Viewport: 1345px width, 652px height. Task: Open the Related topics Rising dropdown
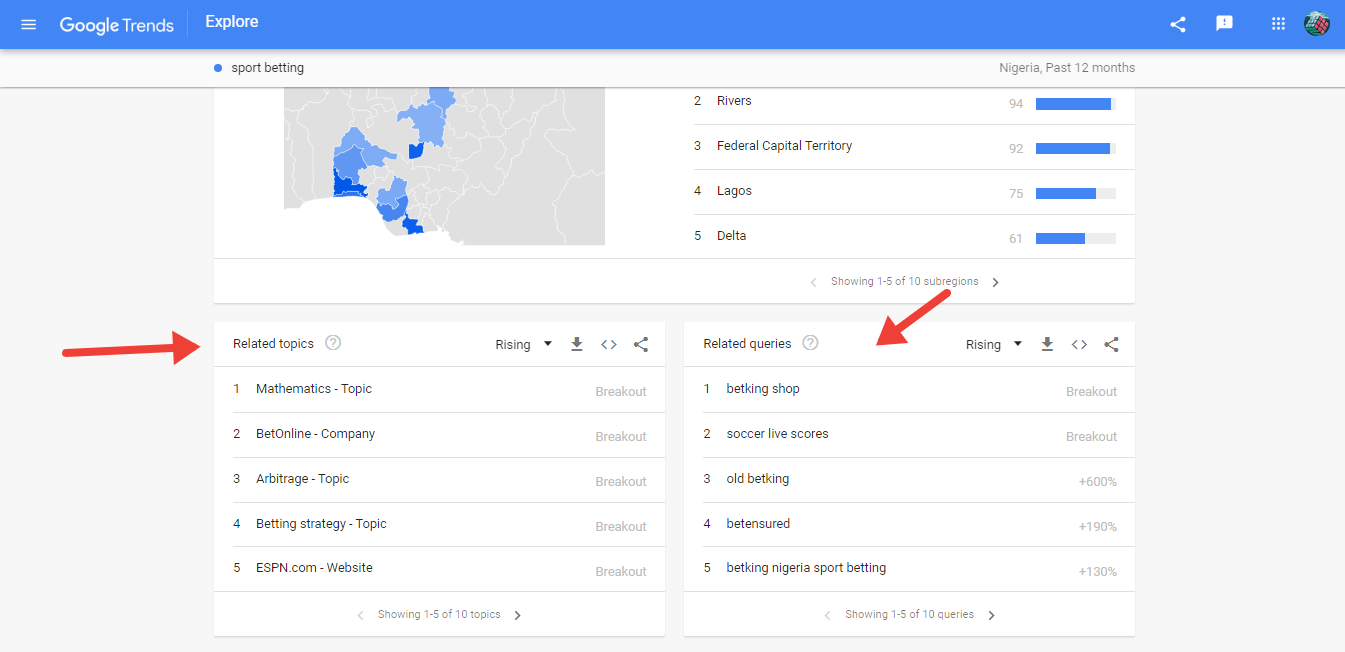tap(524, 344)
